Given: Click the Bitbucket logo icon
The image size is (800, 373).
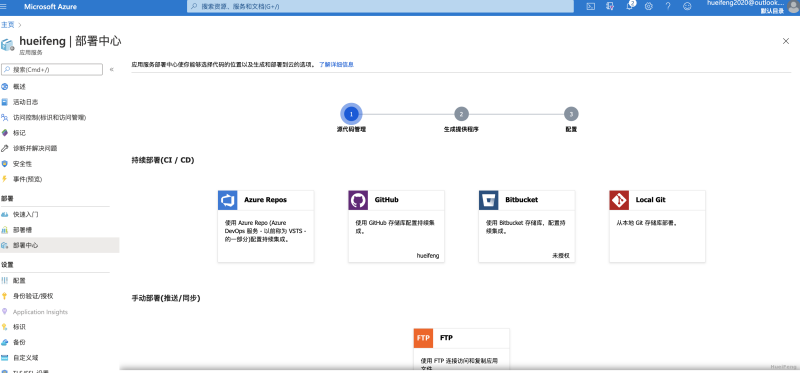Looking at the screenshot, I should 488,200.
